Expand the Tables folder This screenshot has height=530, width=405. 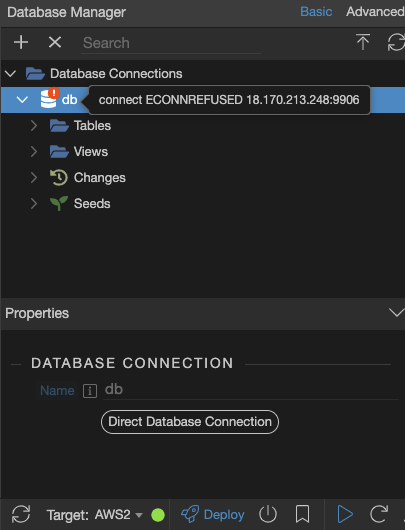tap(34, 126)
